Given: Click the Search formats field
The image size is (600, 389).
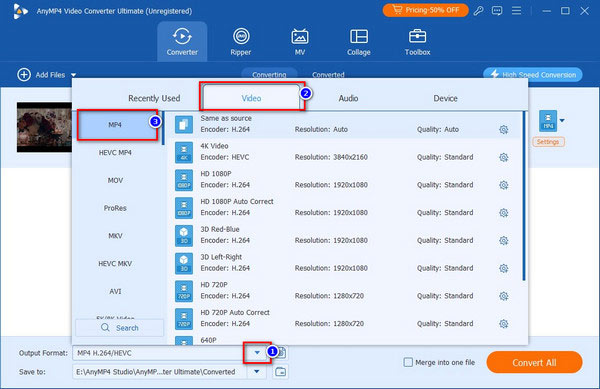Looking at the screenshot, I should (x=120, y=328).
